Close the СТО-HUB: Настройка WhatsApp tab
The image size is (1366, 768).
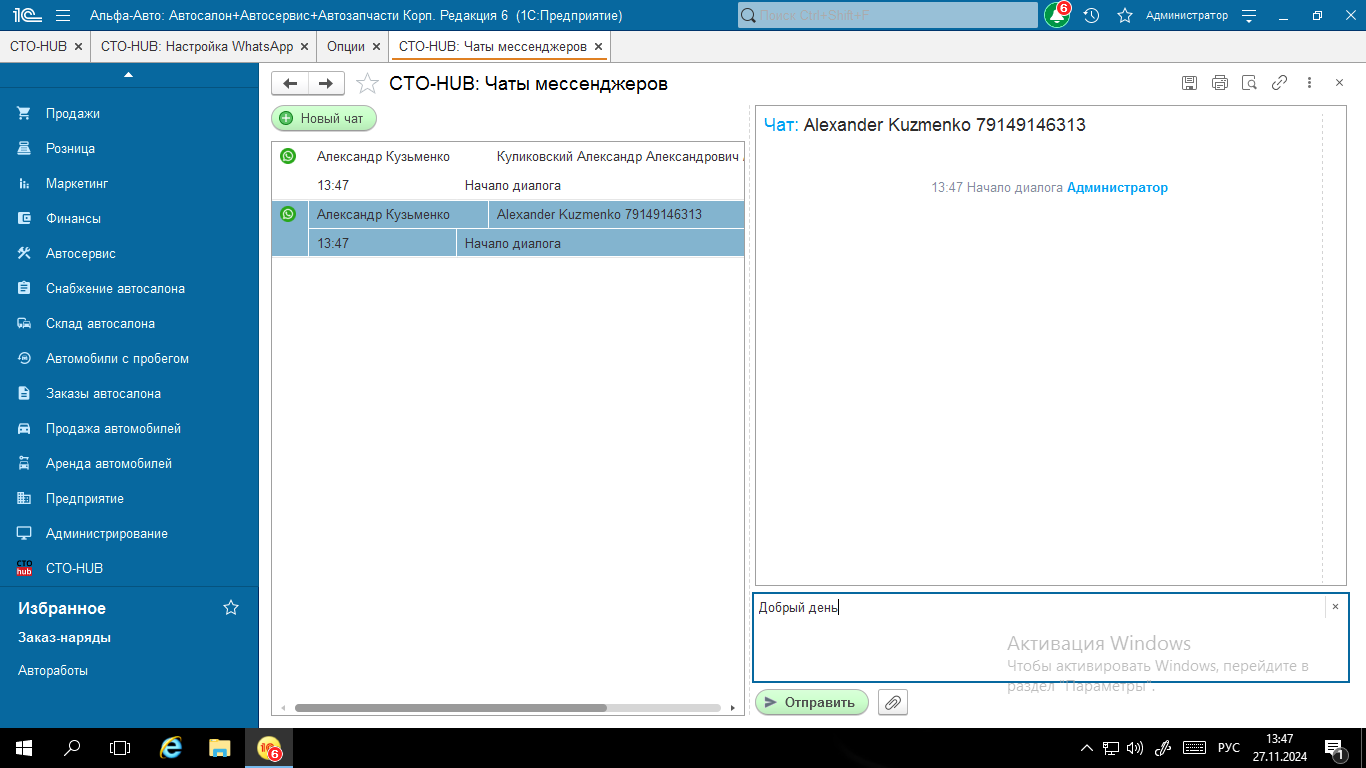pos(304,46)
